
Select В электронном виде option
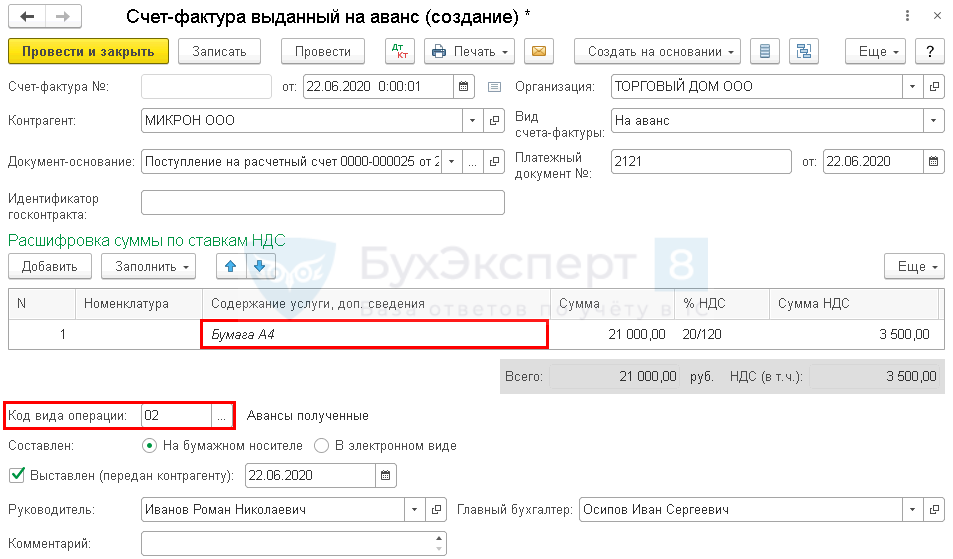point(322,446)
